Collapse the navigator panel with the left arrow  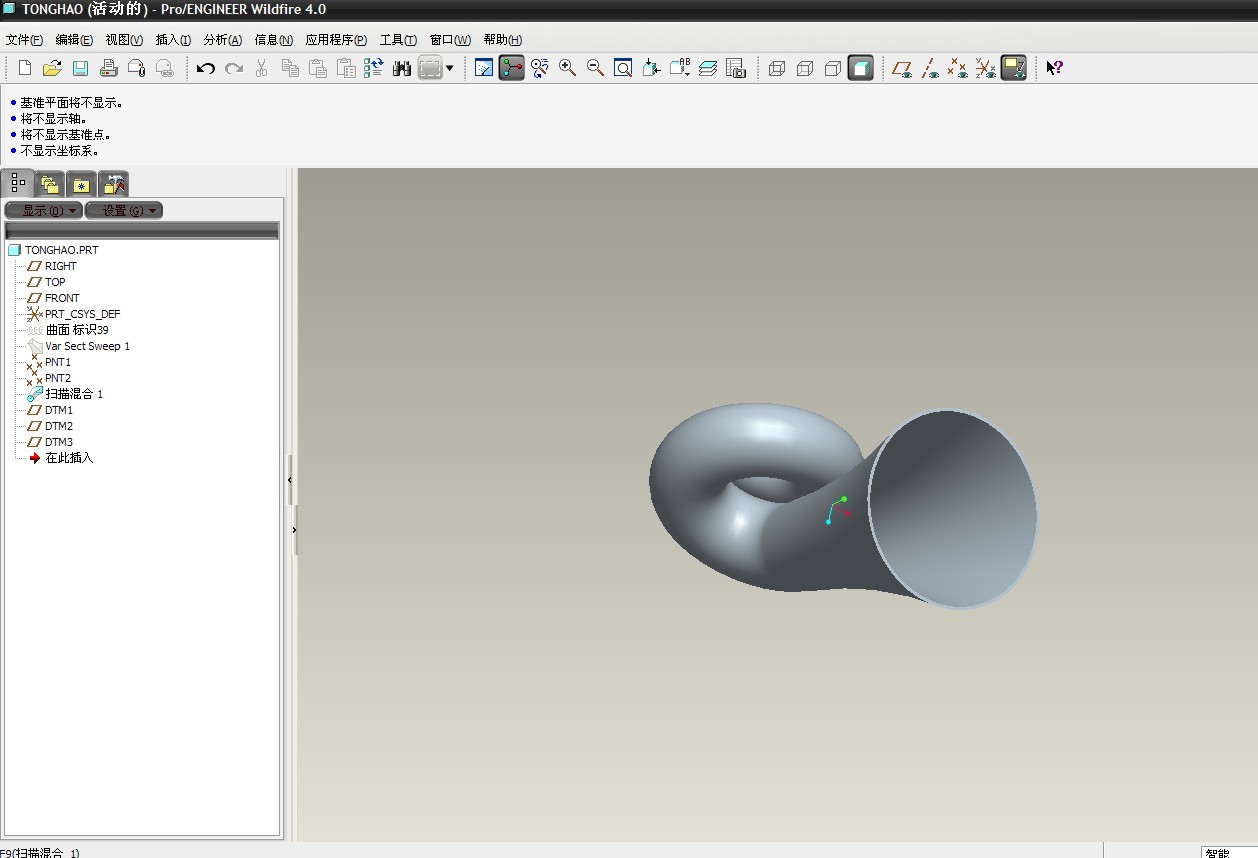pyautogui.click(x=290, y=480)
